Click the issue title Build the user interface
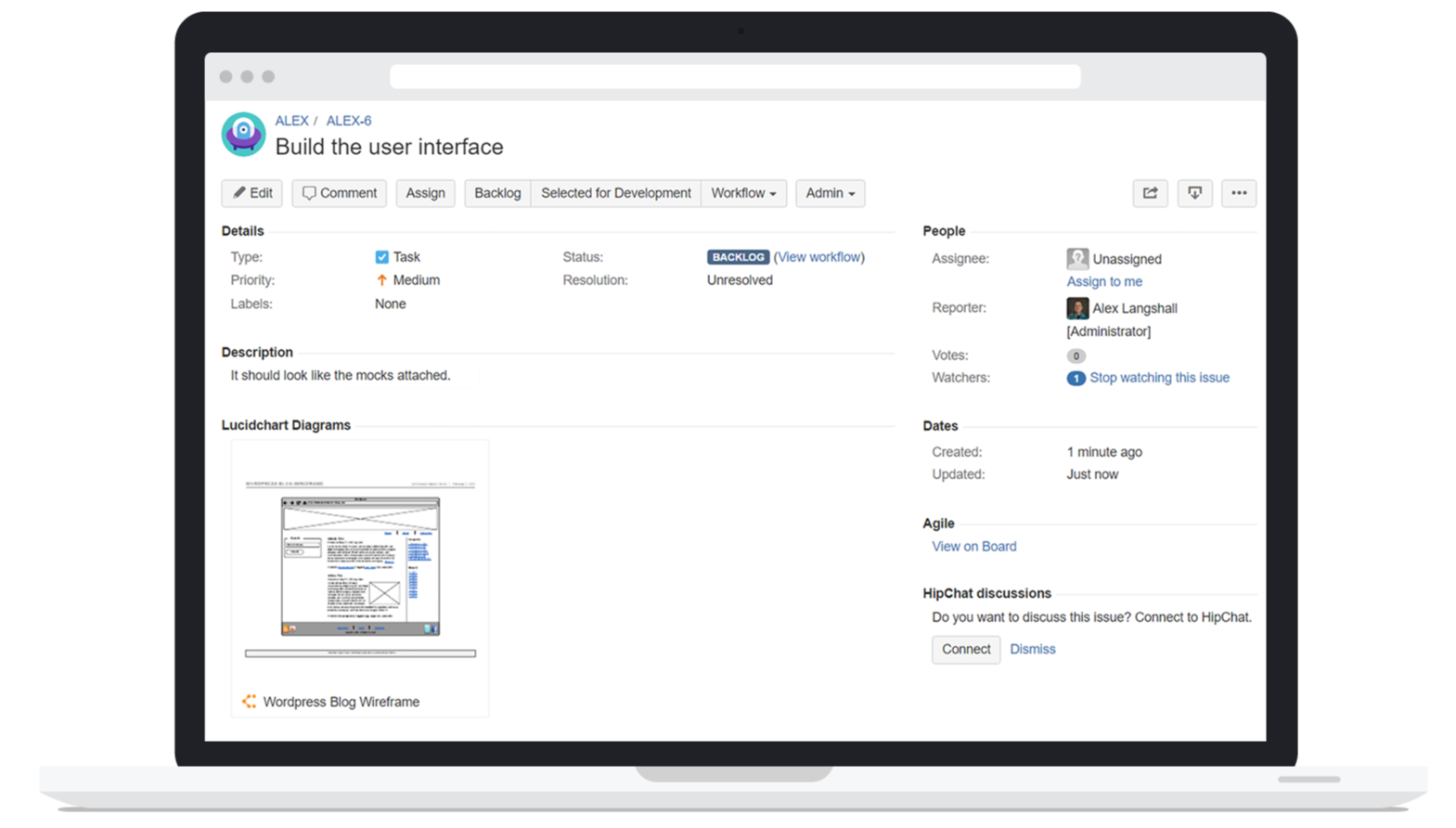 (x=390, y=147)
